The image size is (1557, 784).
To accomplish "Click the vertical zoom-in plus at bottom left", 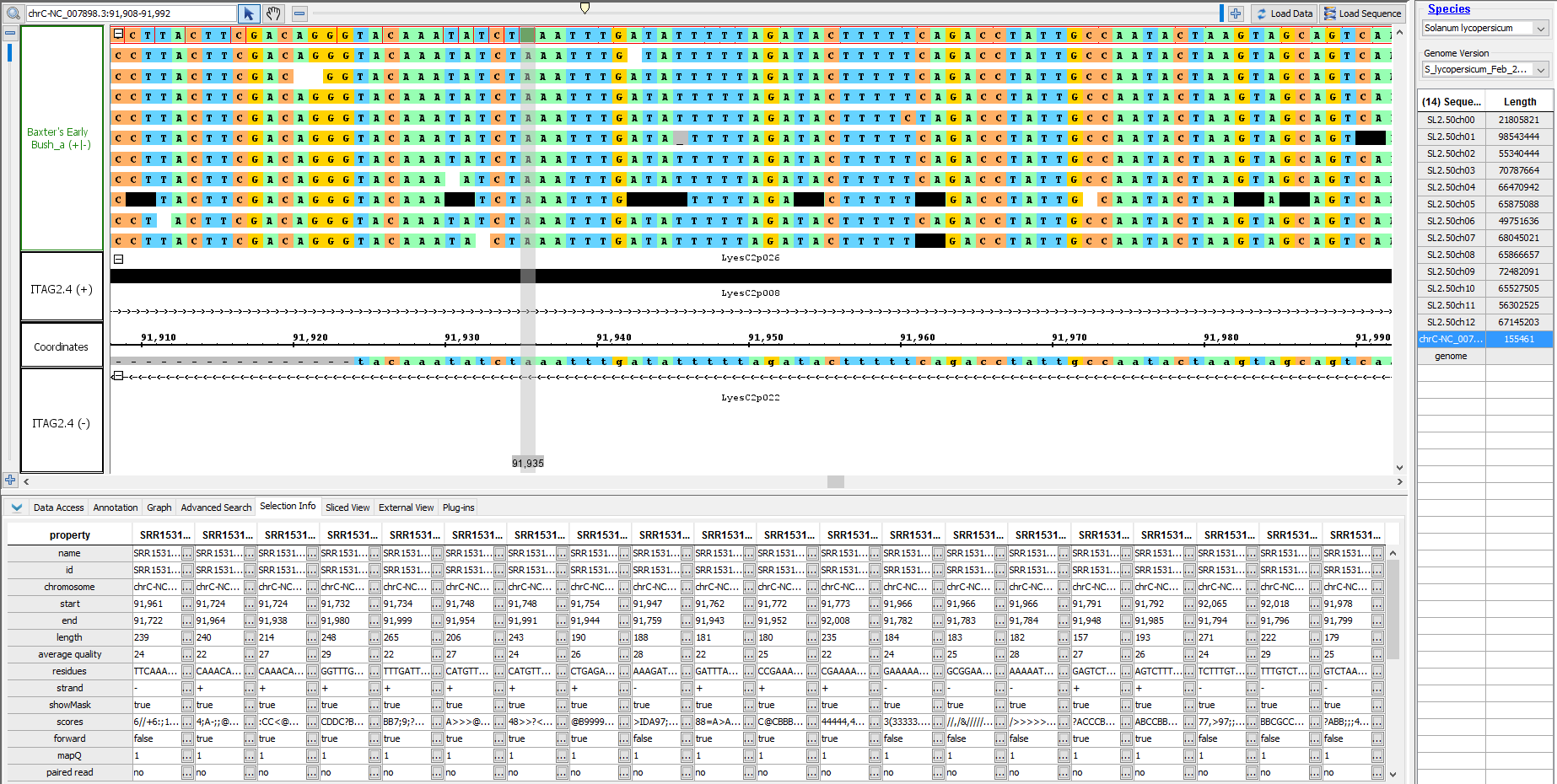I will coord(10,480).
